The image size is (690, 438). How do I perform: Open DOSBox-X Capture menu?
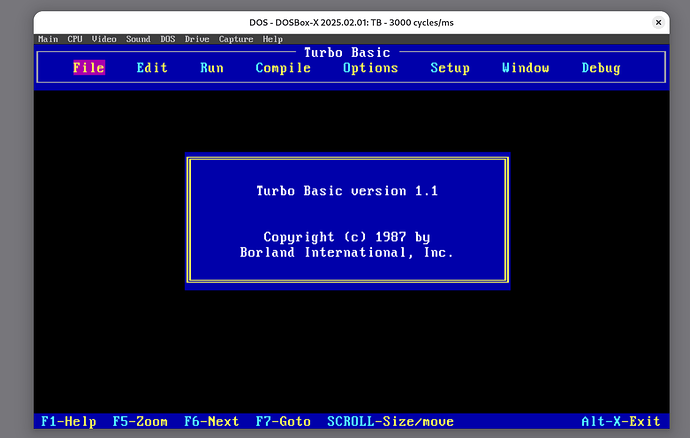(236, 39)
